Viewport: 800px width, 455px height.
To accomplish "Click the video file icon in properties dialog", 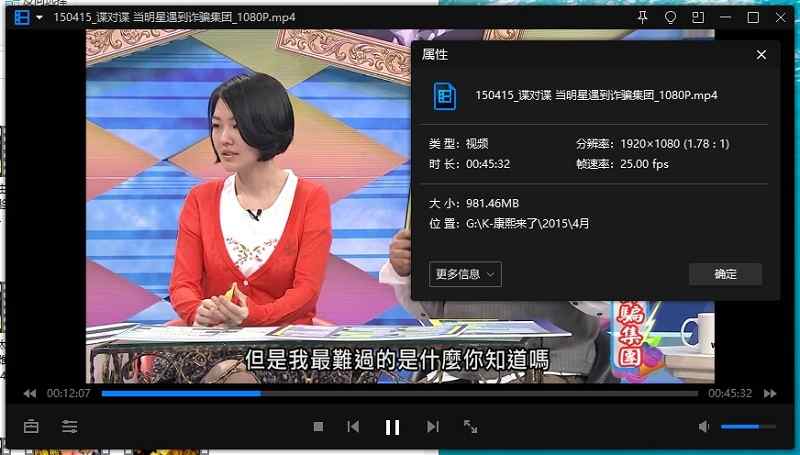I will click(444, 95).
